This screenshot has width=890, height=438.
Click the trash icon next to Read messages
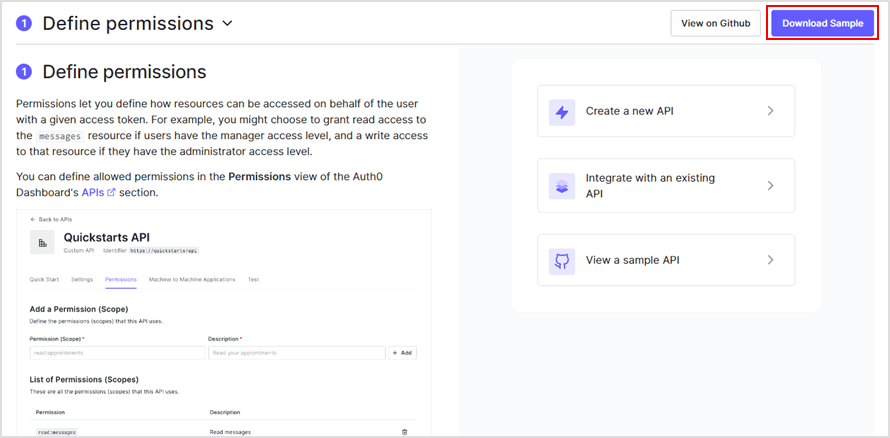(x=404, y=432)
